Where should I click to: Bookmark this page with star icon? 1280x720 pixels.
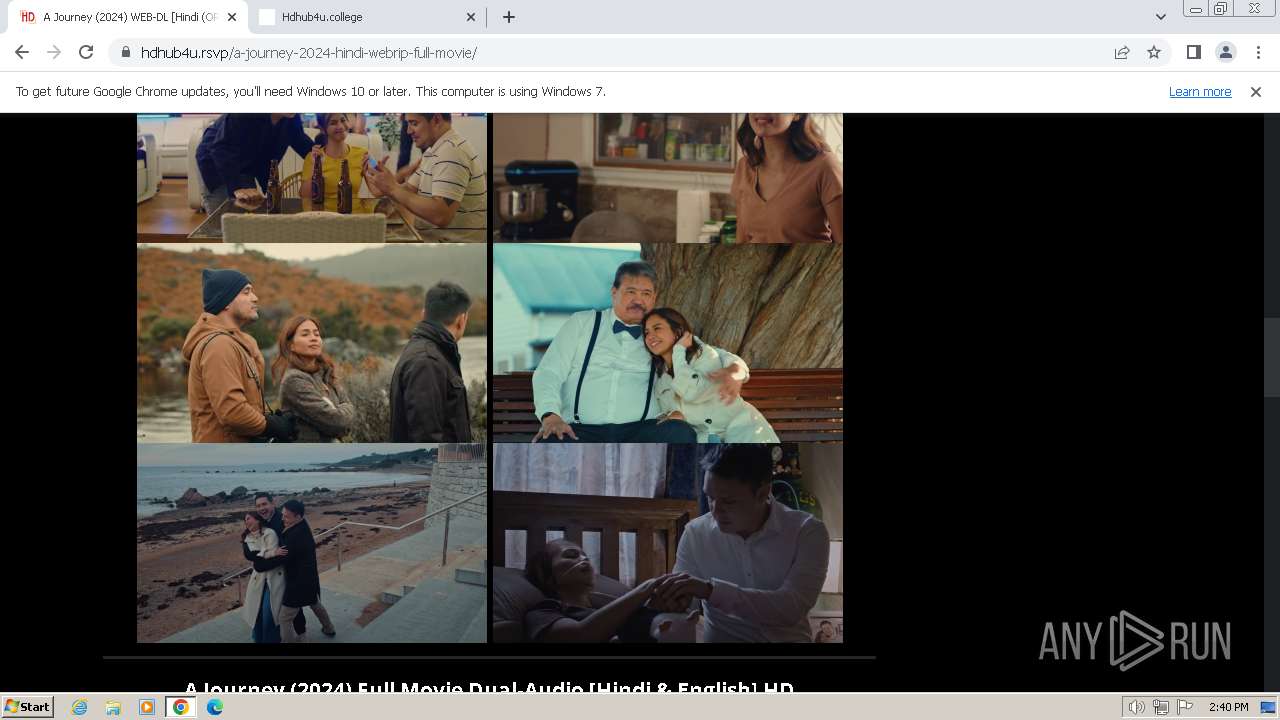[1154, 52]
